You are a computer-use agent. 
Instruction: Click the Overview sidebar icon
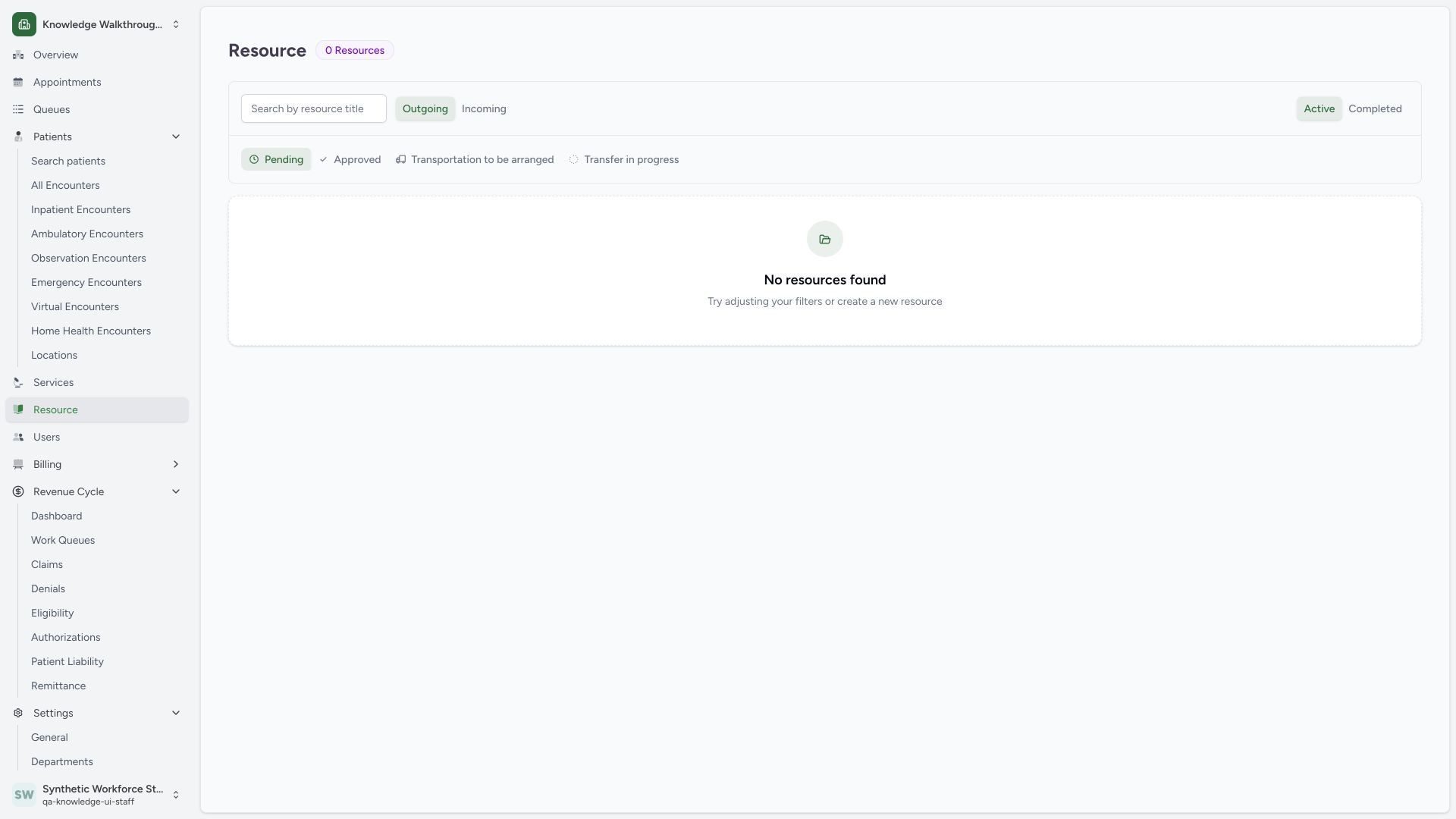tap(18, 55)
